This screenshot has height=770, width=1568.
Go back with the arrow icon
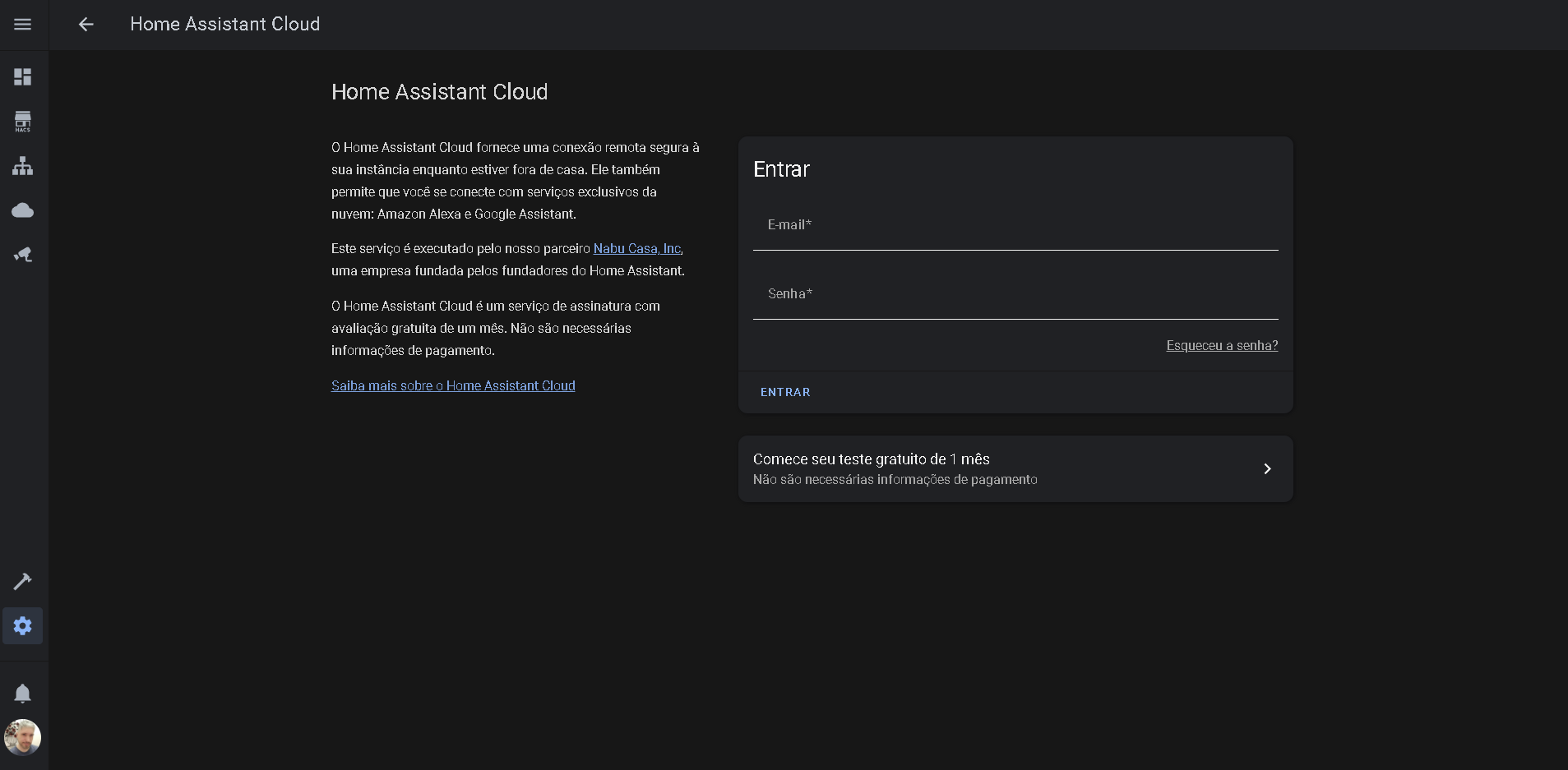86,25
